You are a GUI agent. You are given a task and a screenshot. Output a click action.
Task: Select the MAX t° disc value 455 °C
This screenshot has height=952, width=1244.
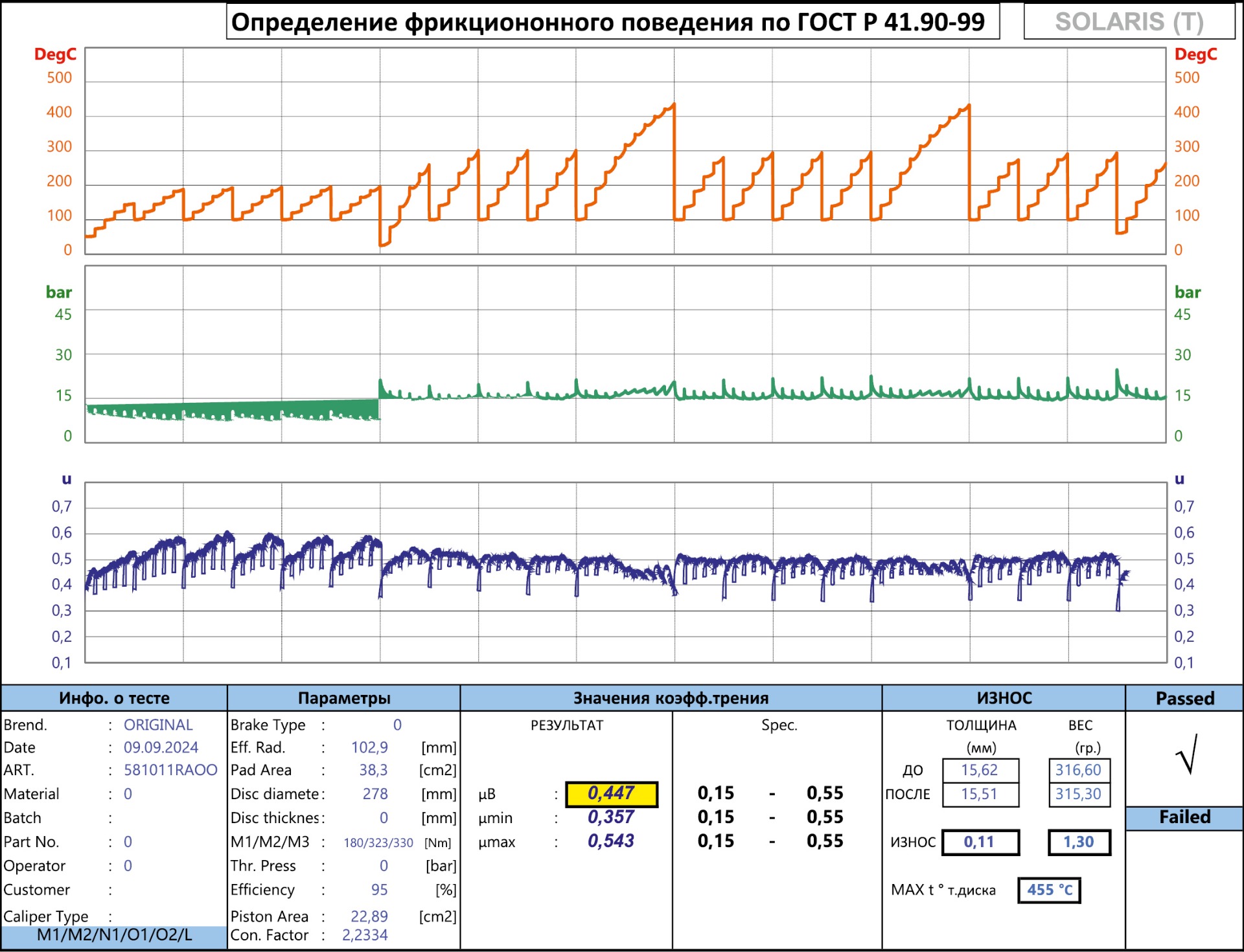point(1049,890)
